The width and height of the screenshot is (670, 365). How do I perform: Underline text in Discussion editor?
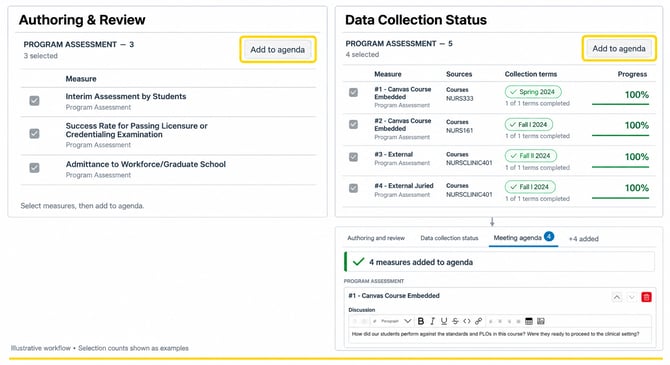point(444,321)
